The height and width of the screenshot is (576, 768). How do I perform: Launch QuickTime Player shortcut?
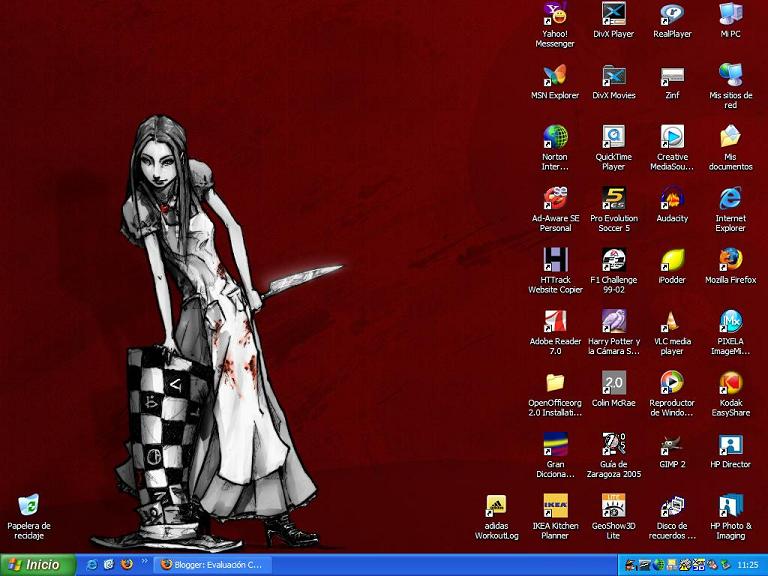(x=614, y=137)
